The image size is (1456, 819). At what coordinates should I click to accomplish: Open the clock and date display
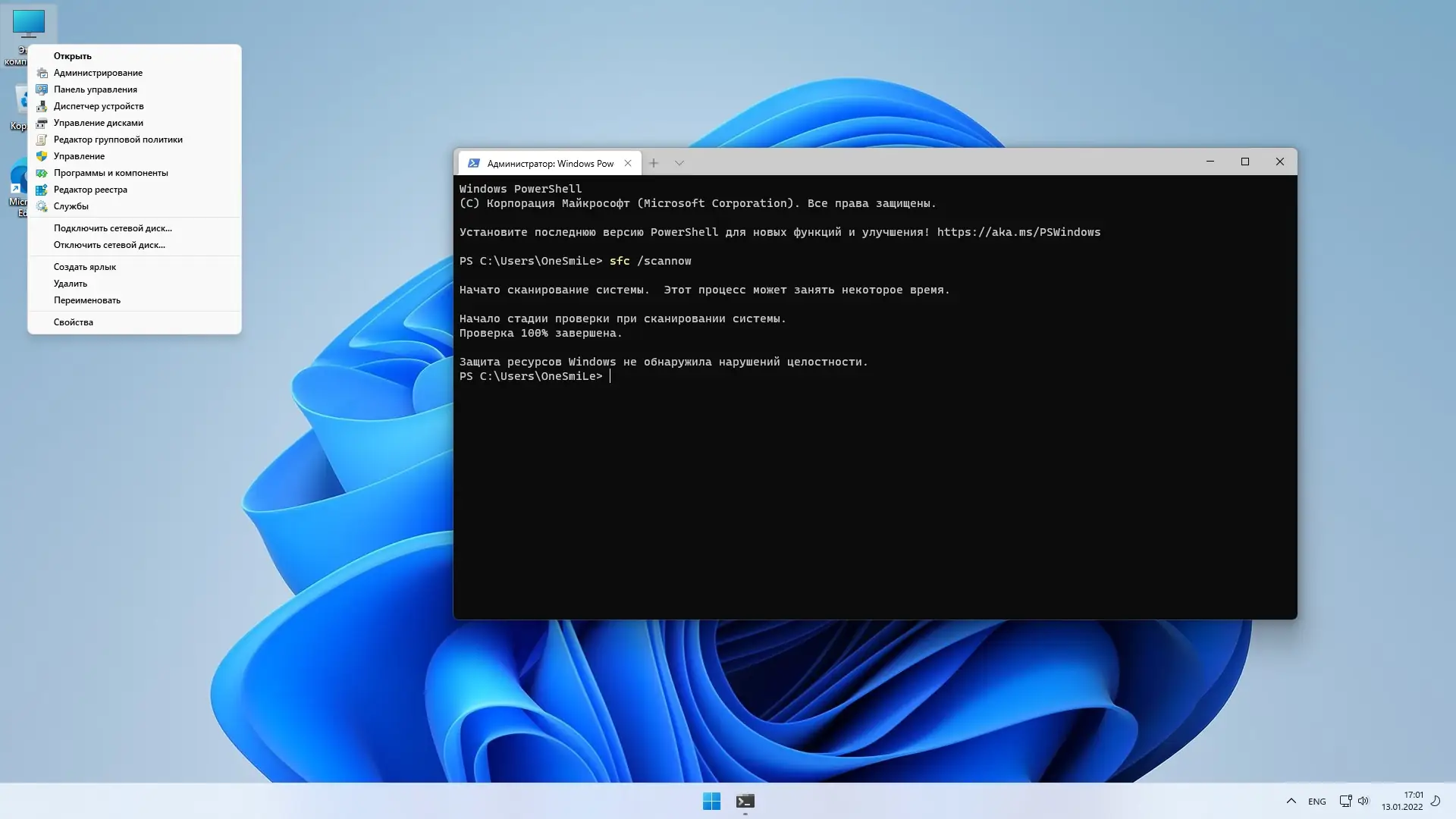pyautogui.click(x=1402, y=801)
